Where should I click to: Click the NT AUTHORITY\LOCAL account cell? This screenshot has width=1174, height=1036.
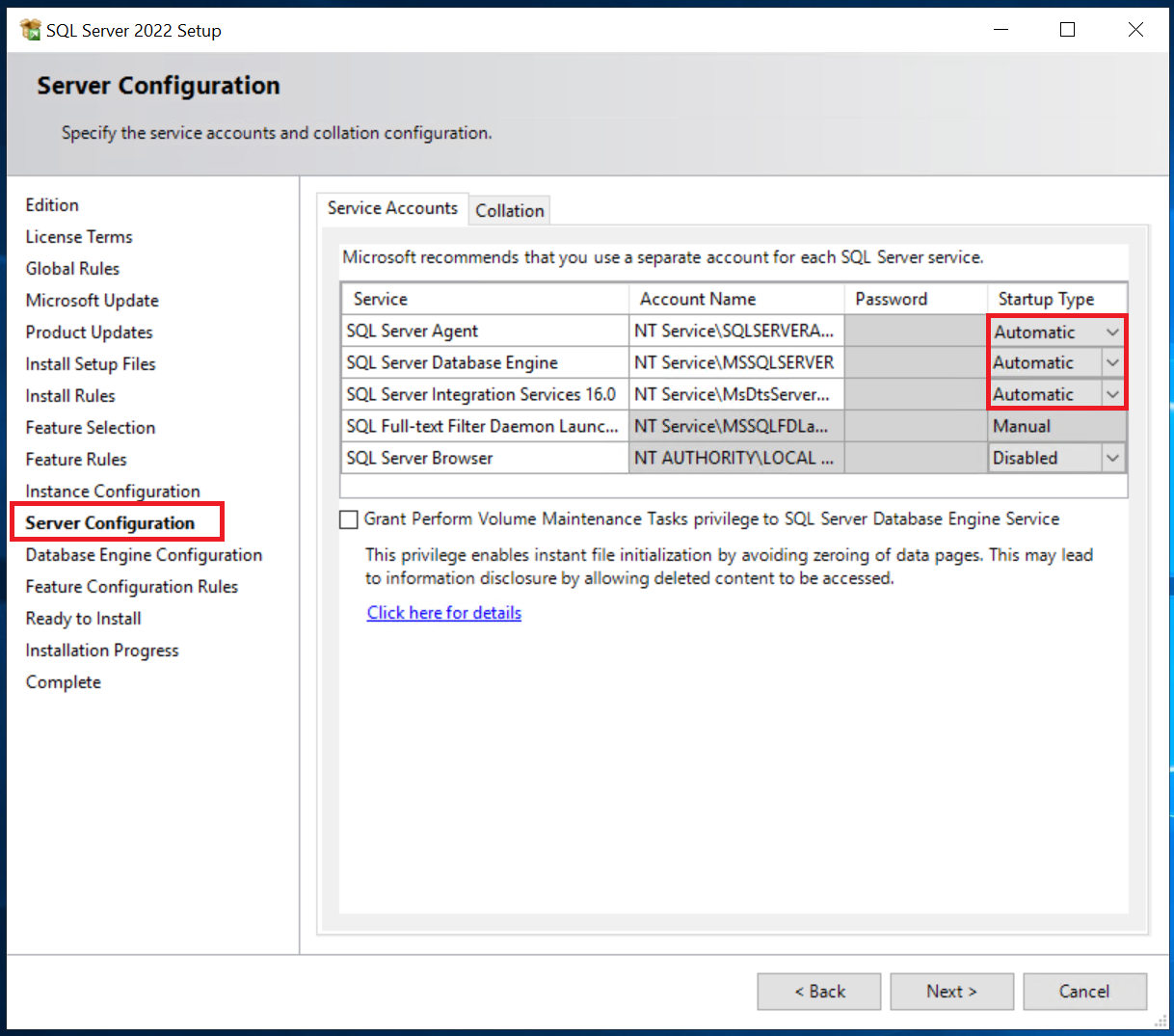point(736,458)
